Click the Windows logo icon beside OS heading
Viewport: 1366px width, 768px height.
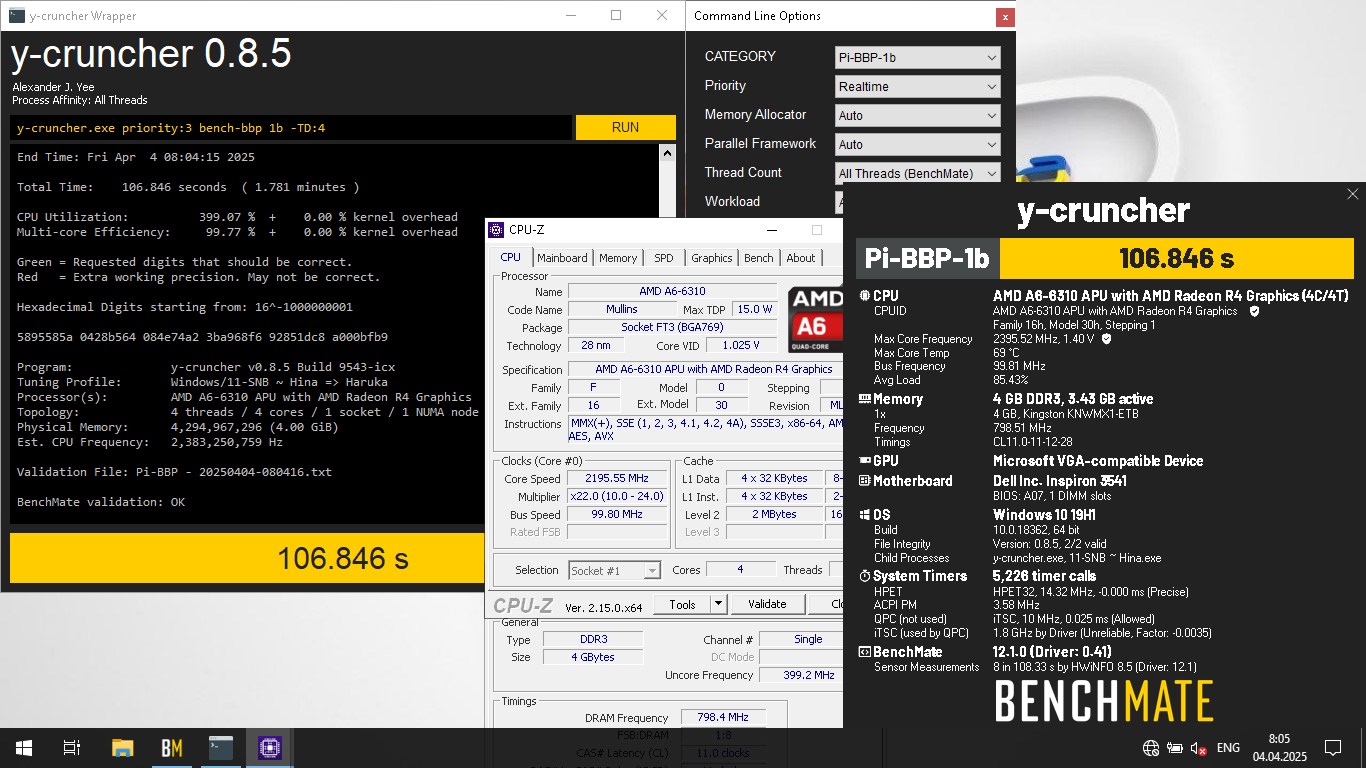pos(865,515)
